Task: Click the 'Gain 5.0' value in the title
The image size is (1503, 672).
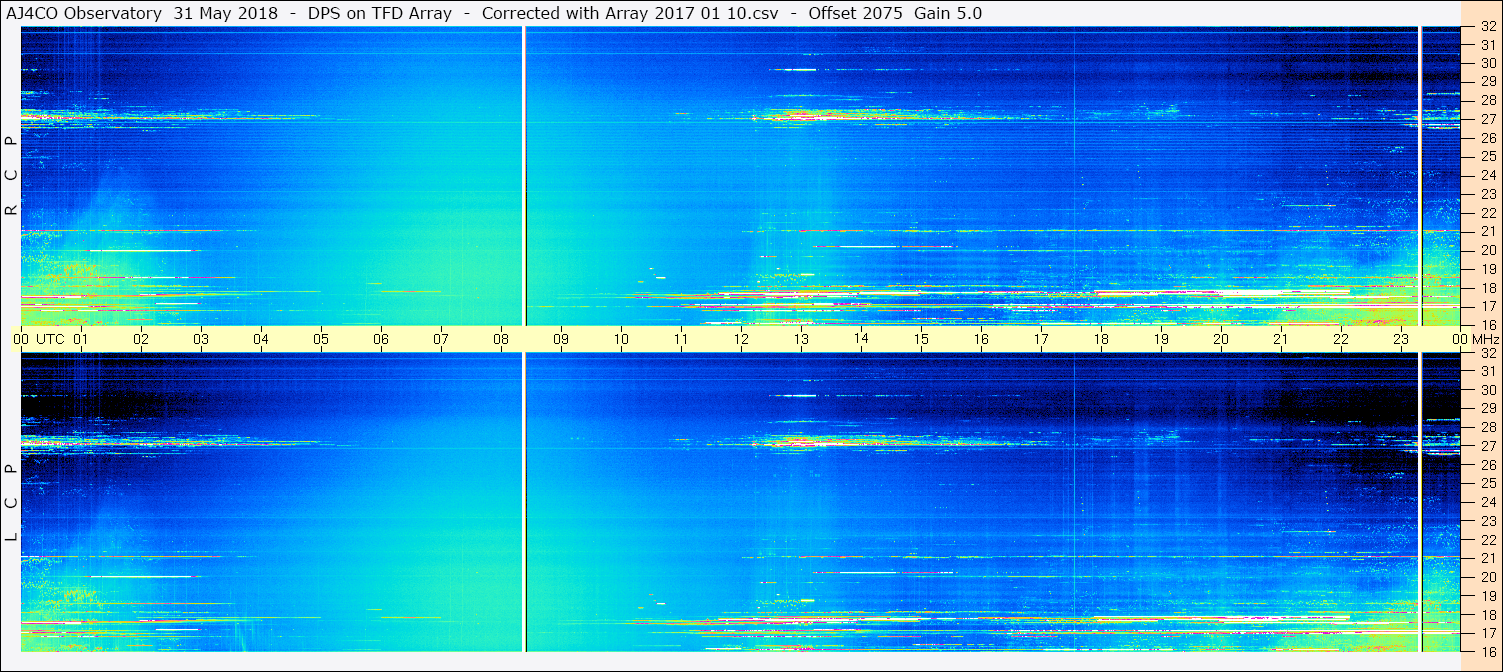Action: coord(947,14)
